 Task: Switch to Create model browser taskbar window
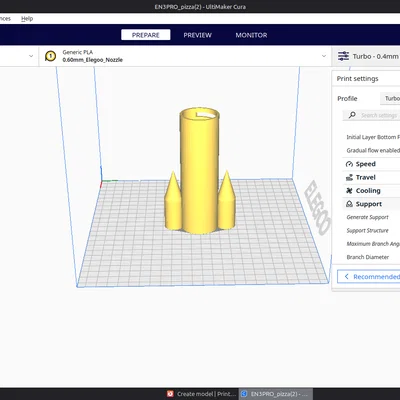202,394
